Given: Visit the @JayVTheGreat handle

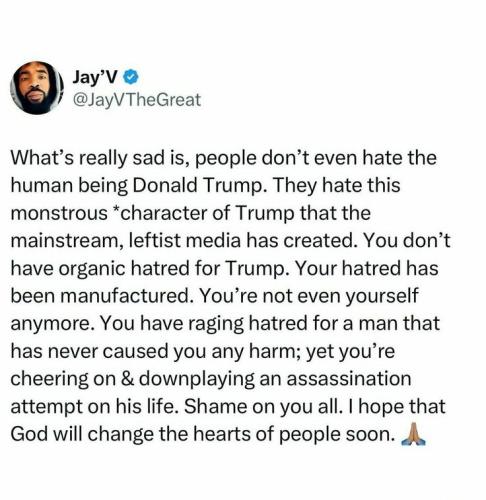Looking at the screenshot, I should (x=137, y=100).
